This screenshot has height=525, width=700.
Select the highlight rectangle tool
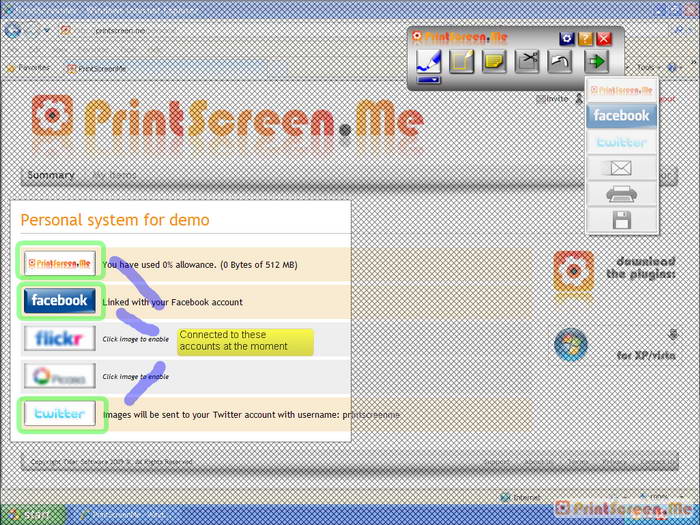pyautogui.click(x=461, y=61)
